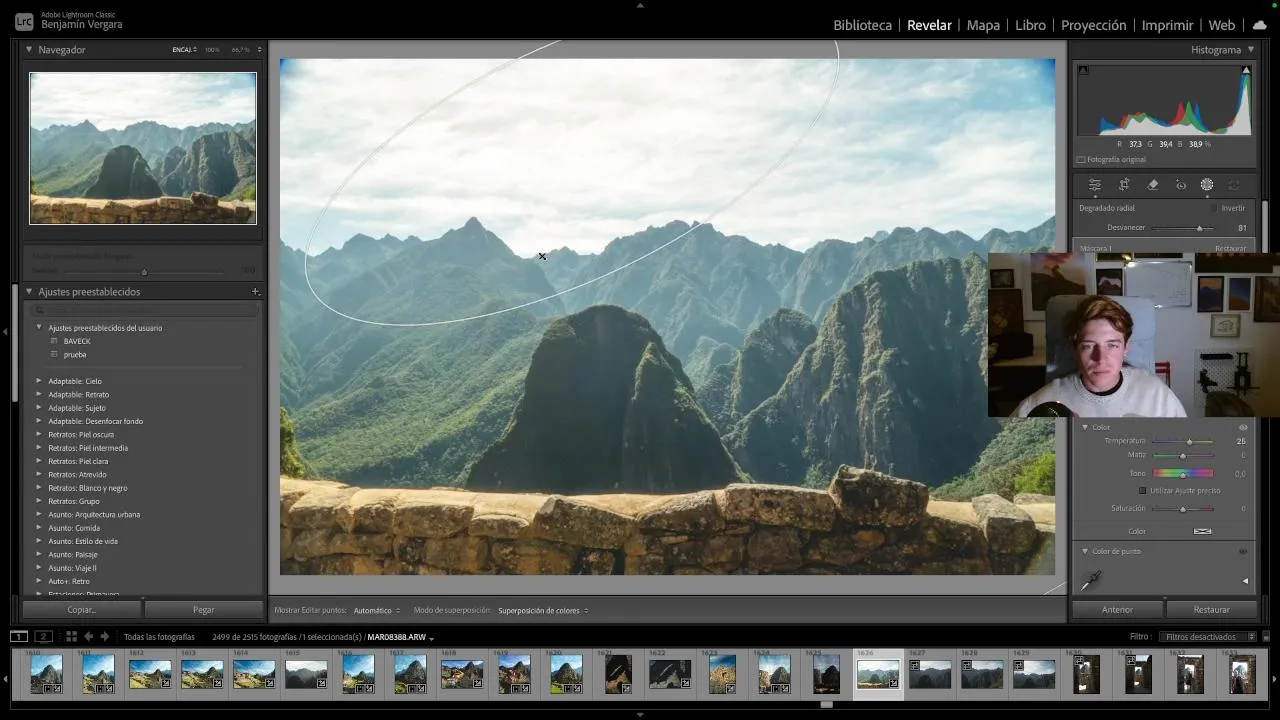Click the Navegador preview thumbnail
Viewport: 1280px width, 720px height.
click(143, 148)
